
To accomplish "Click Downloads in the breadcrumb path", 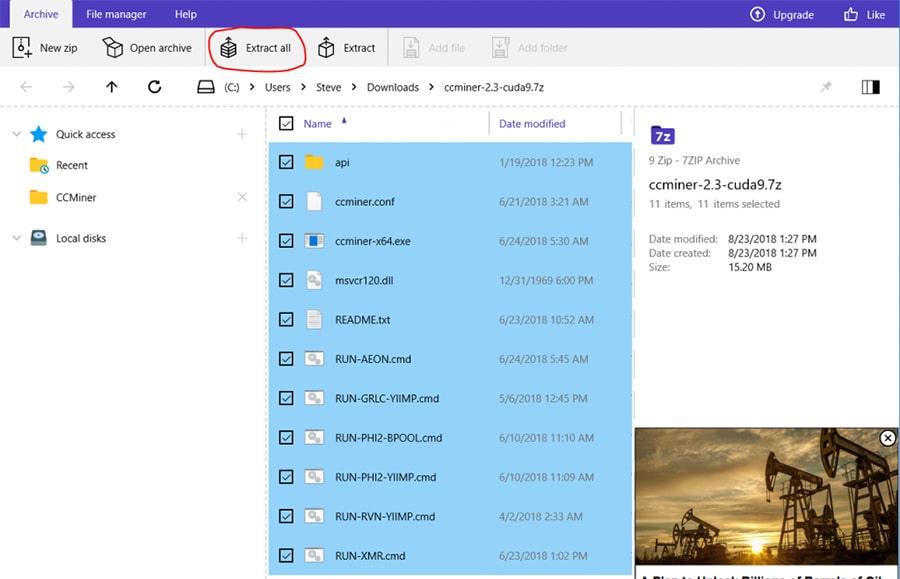I will (392, 87).
